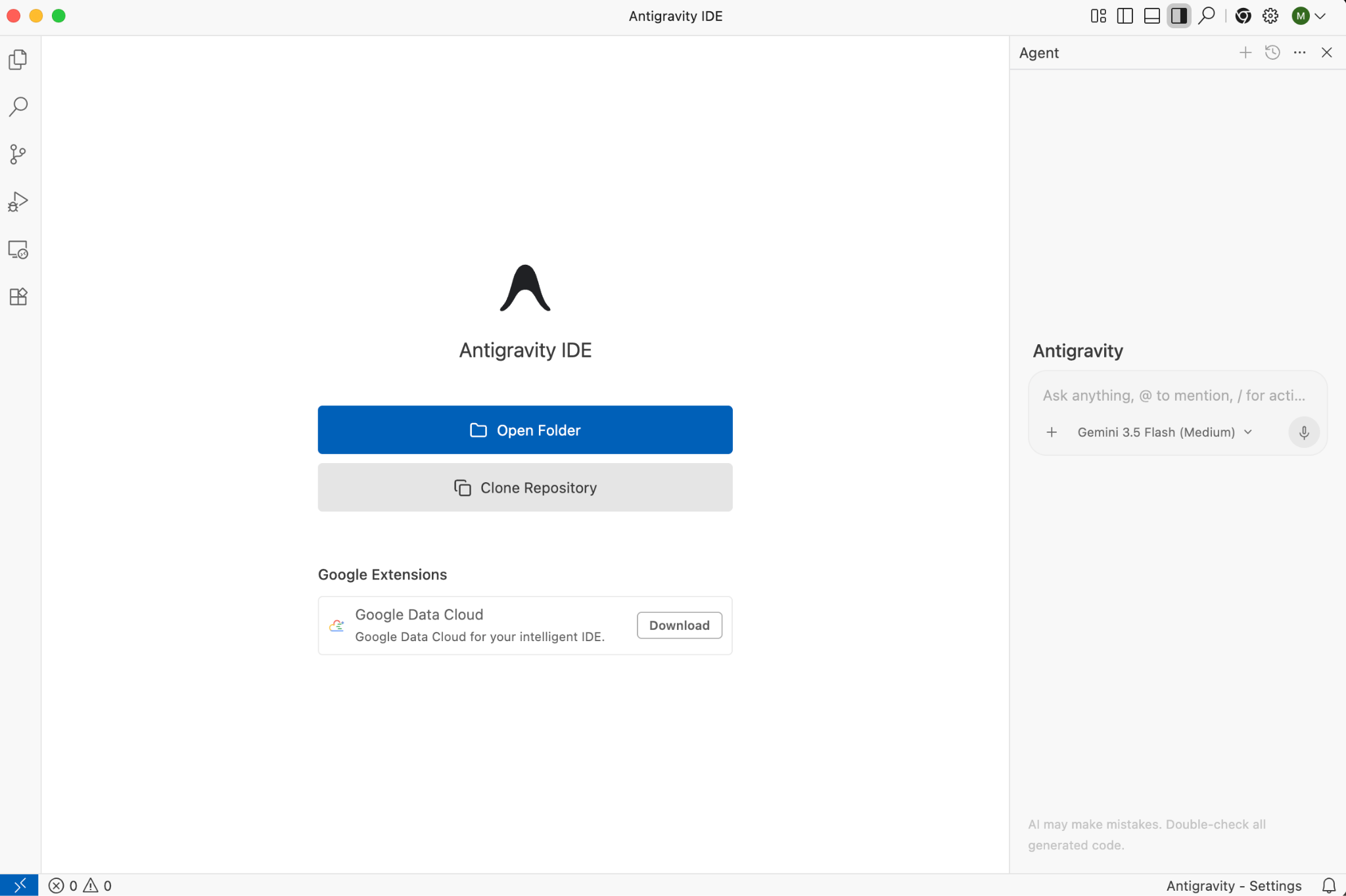Click the Google Data Cloud logo icon
1346x896 pixels.
pos(336,625)
